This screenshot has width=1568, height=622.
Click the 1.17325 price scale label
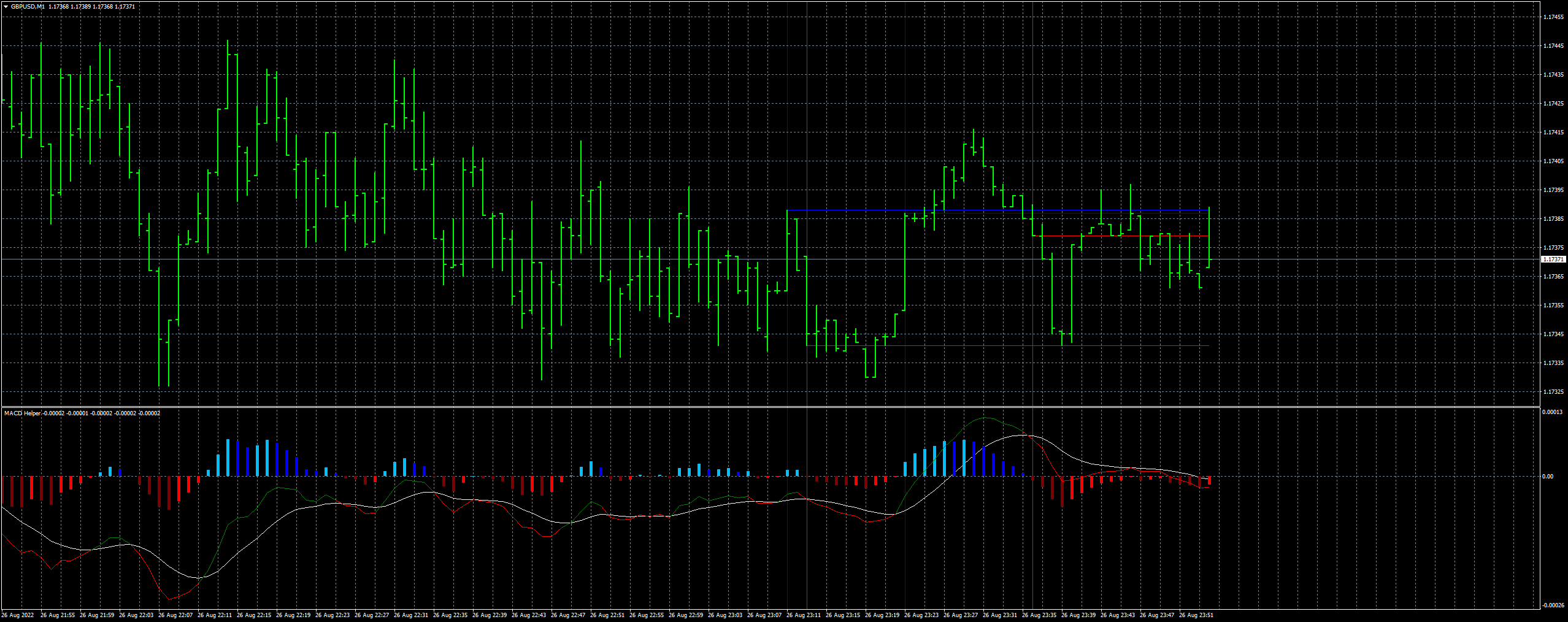click(x=1554, y=392)
